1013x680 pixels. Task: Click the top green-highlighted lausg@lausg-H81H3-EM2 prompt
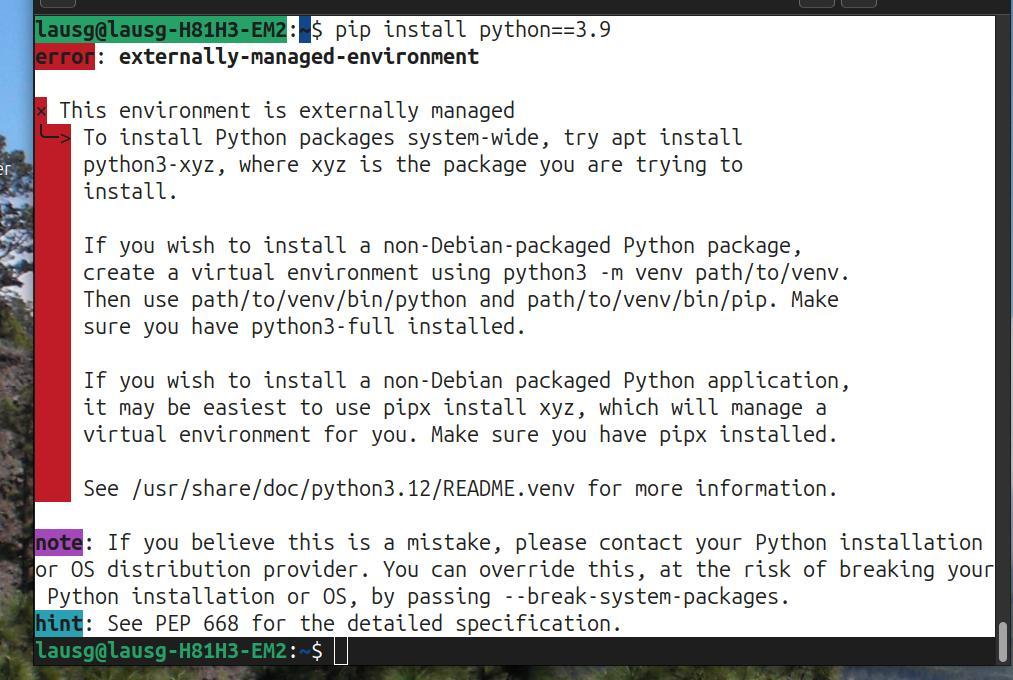click(161, 30)
